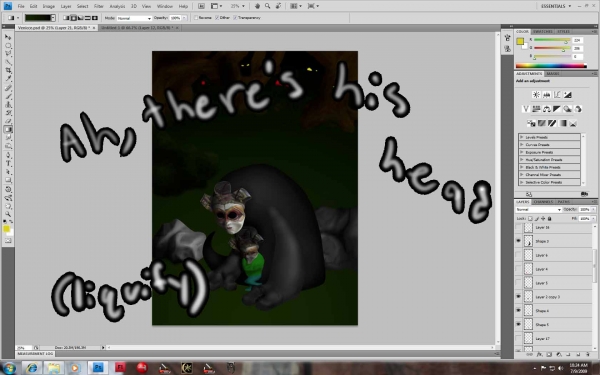The height and width of the screenshot is (375, 600).
Task: Select the Eraser tool
Action: coord(8,121)
